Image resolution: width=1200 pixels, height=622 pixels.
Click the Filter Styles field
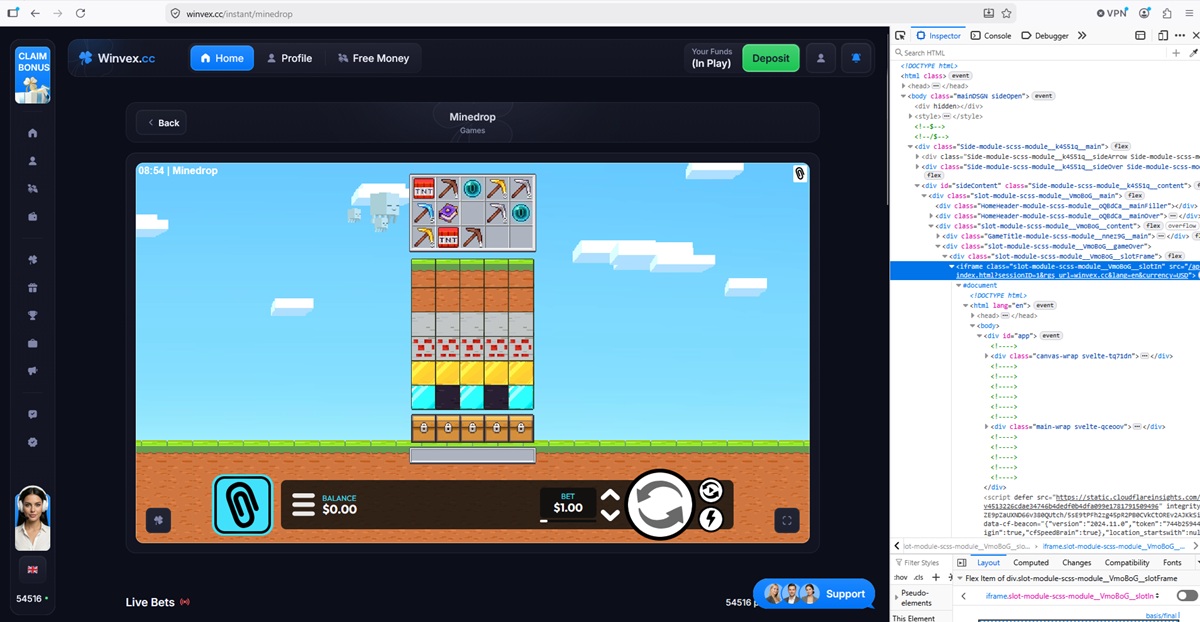[919, 562]
